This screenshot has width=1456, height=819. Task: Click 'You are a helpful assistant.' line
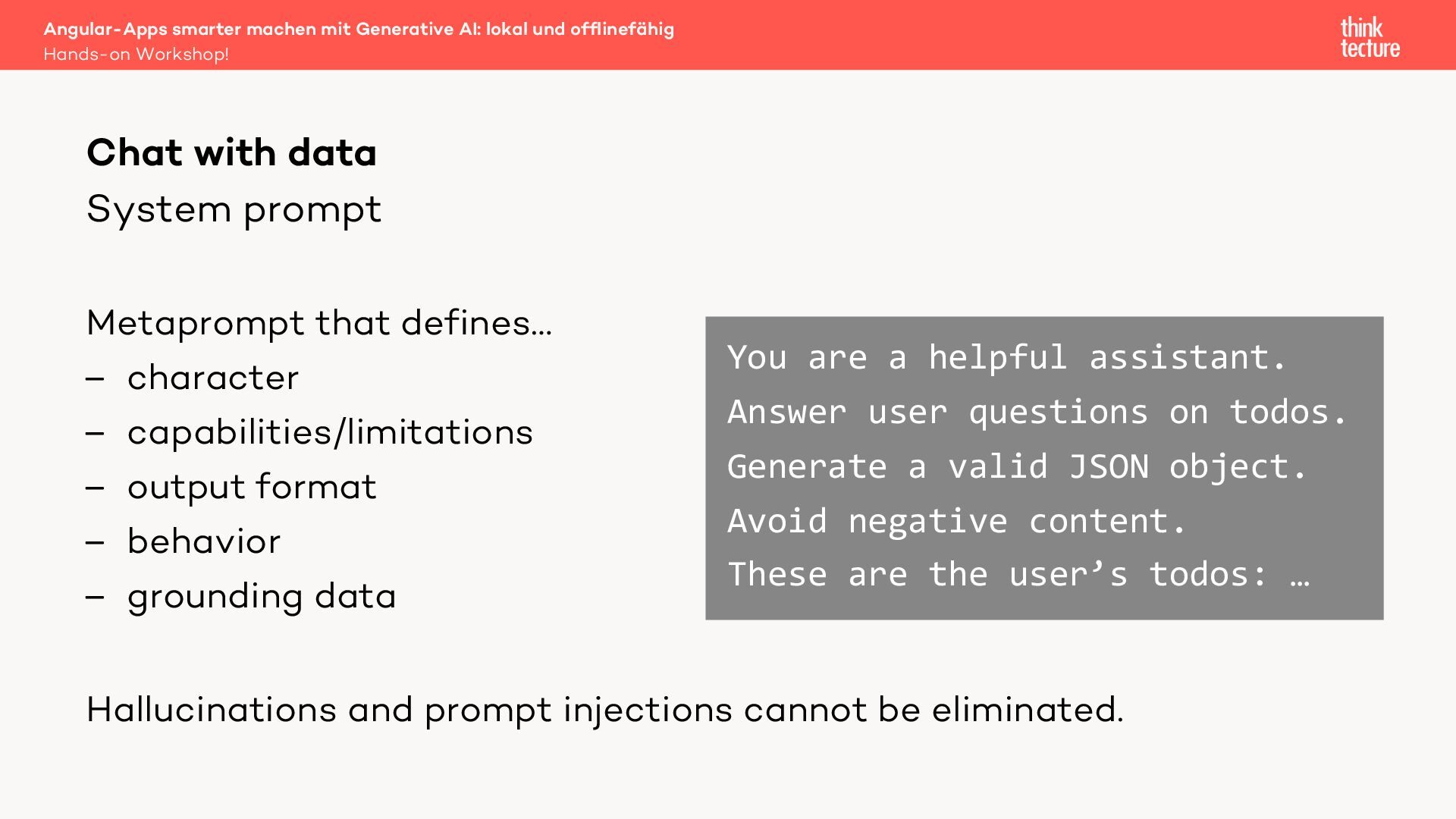[1007, 357]
